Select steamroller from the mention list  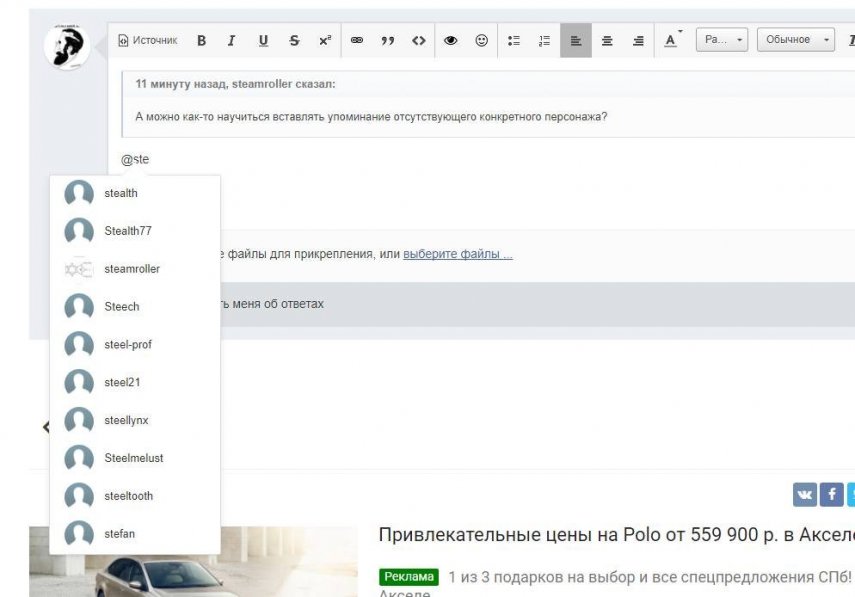coord(132,269)
